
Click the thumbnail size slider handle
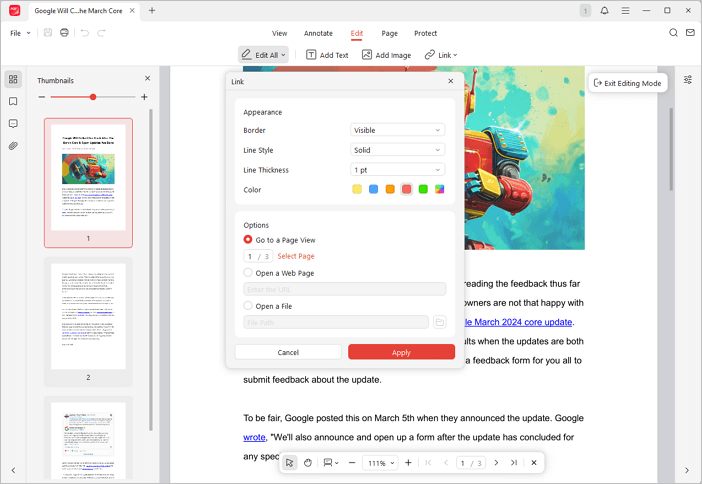93,97
